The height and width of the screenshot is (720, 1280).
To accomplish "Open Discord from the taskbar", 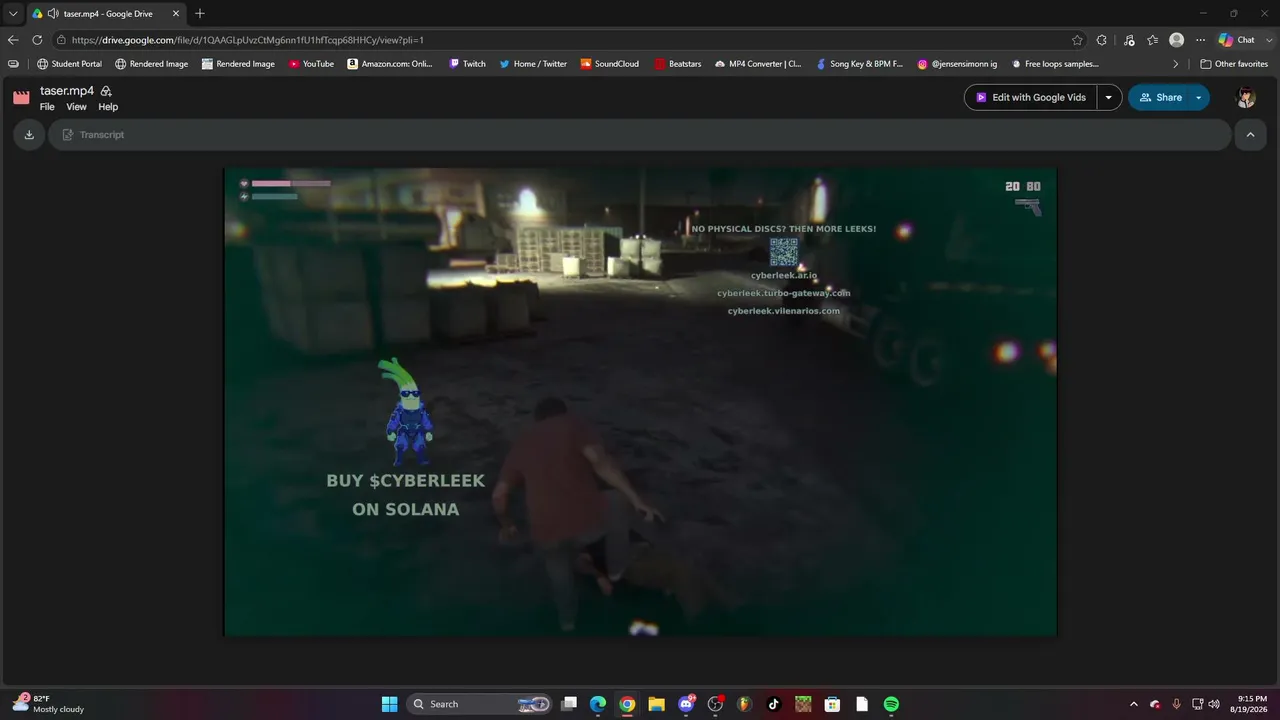I will click(686, 704).
